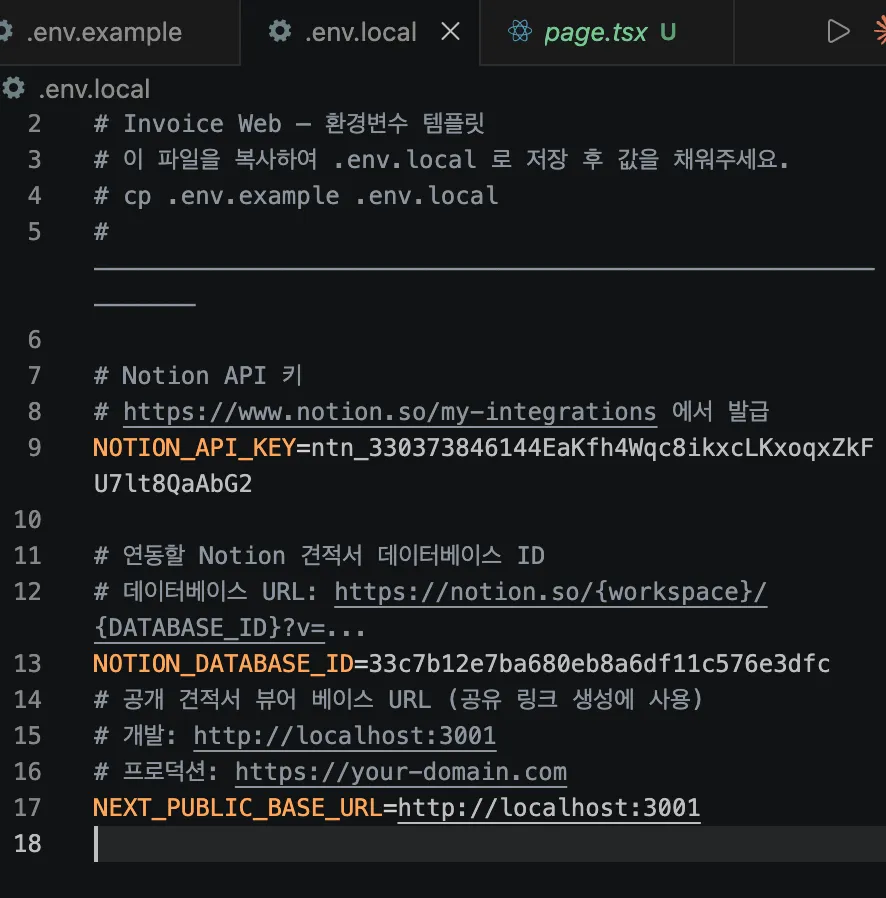Image resolution: width=886 pixels, height=898 pixels.
Task: Click the gear icon in the breadcrumb bar
Action: coord(13,89)
